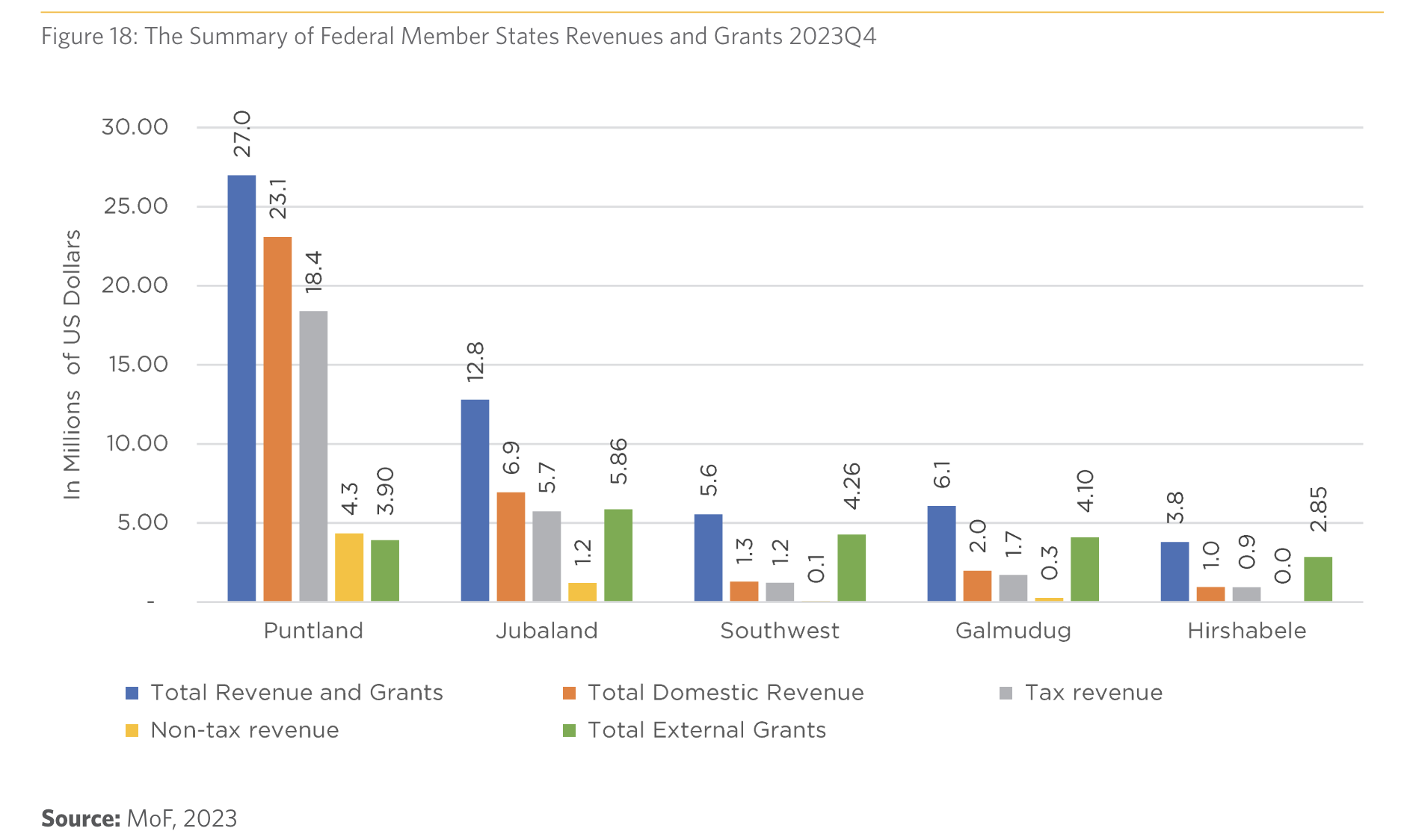The width and height of the screenshot is (1407, 840).
Task: Click the 27.0 data label above Puntland
Action: (x=242, y=134)
